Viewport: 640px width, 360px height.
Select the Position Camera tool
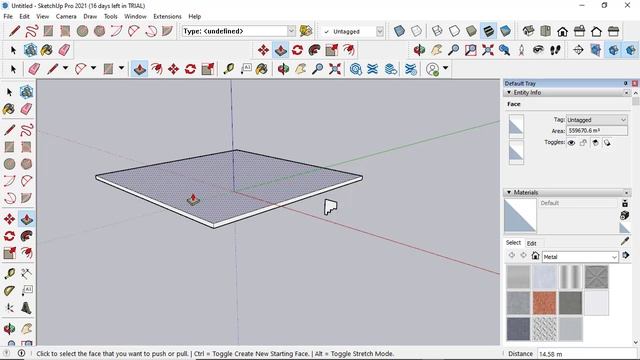[521, 50]
